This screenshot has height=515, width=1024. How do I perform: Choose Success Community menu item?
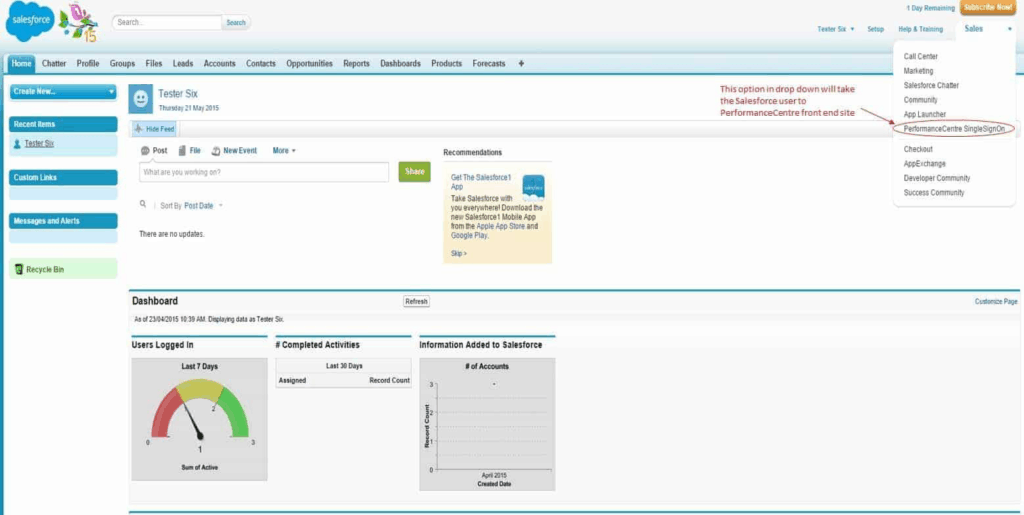(934, 193)
